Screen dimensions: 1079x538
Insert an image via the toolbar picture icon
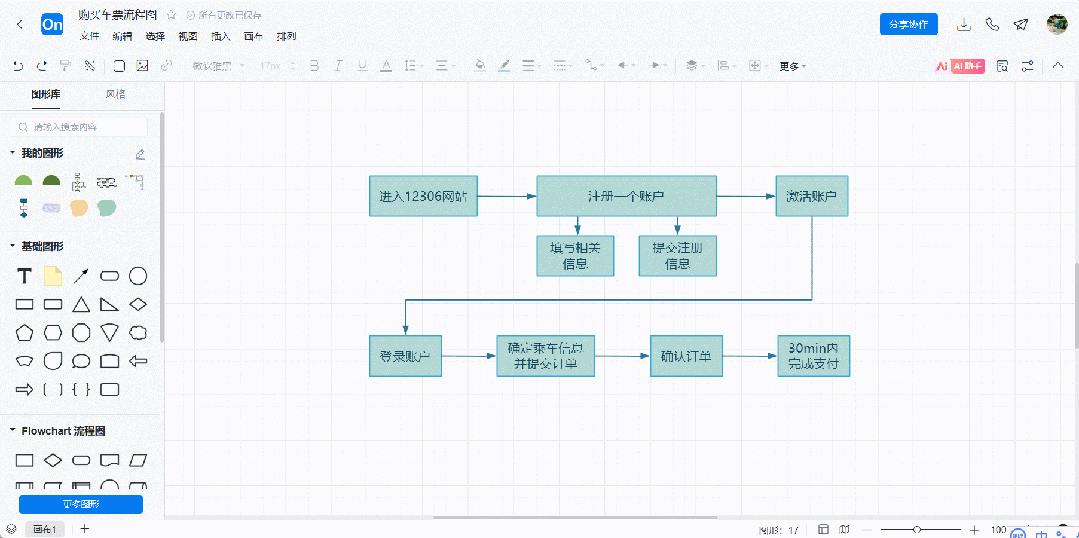(x=142, y=66)
